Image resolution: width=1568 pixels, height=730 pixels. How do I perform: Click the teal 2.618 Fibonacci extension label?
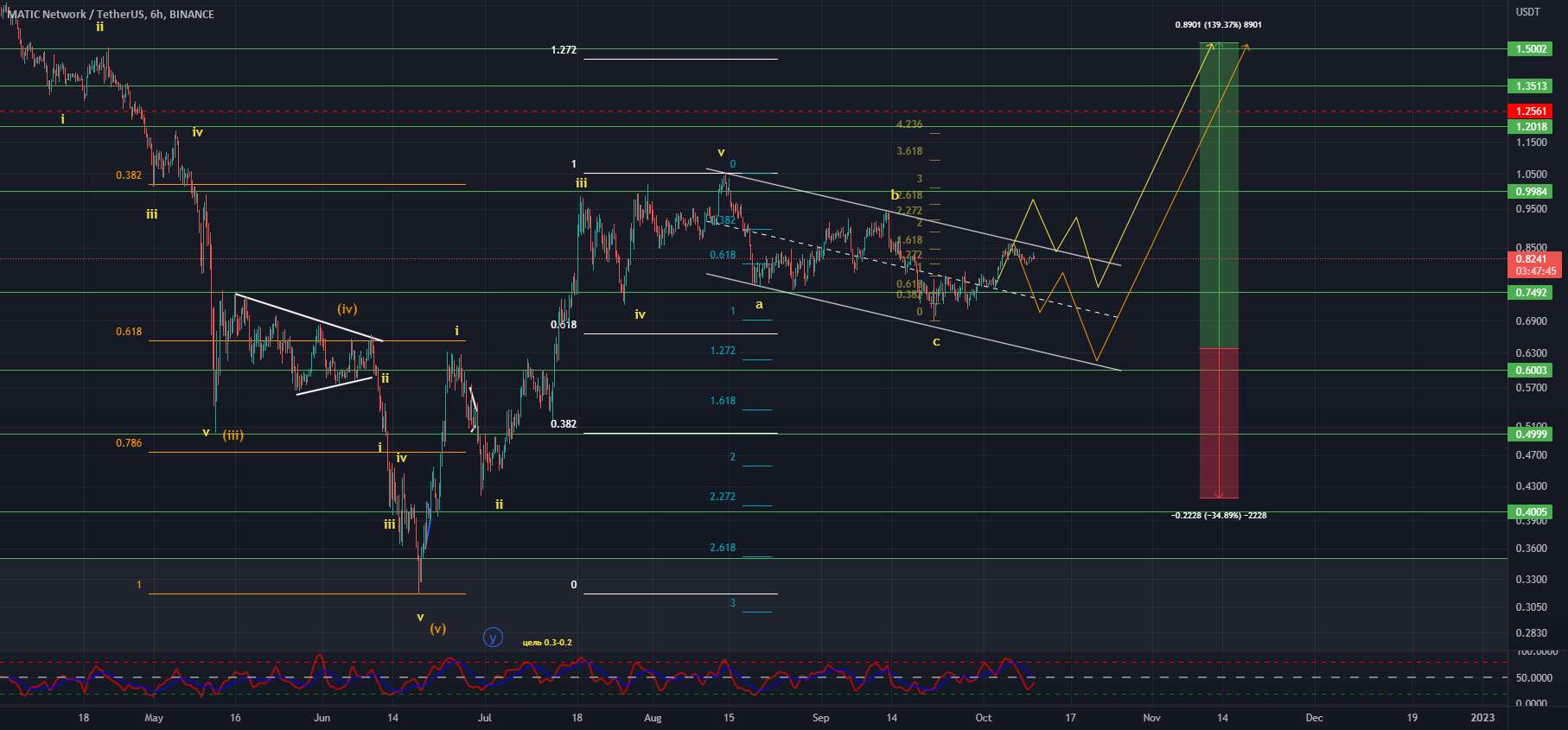coord(723,548)
